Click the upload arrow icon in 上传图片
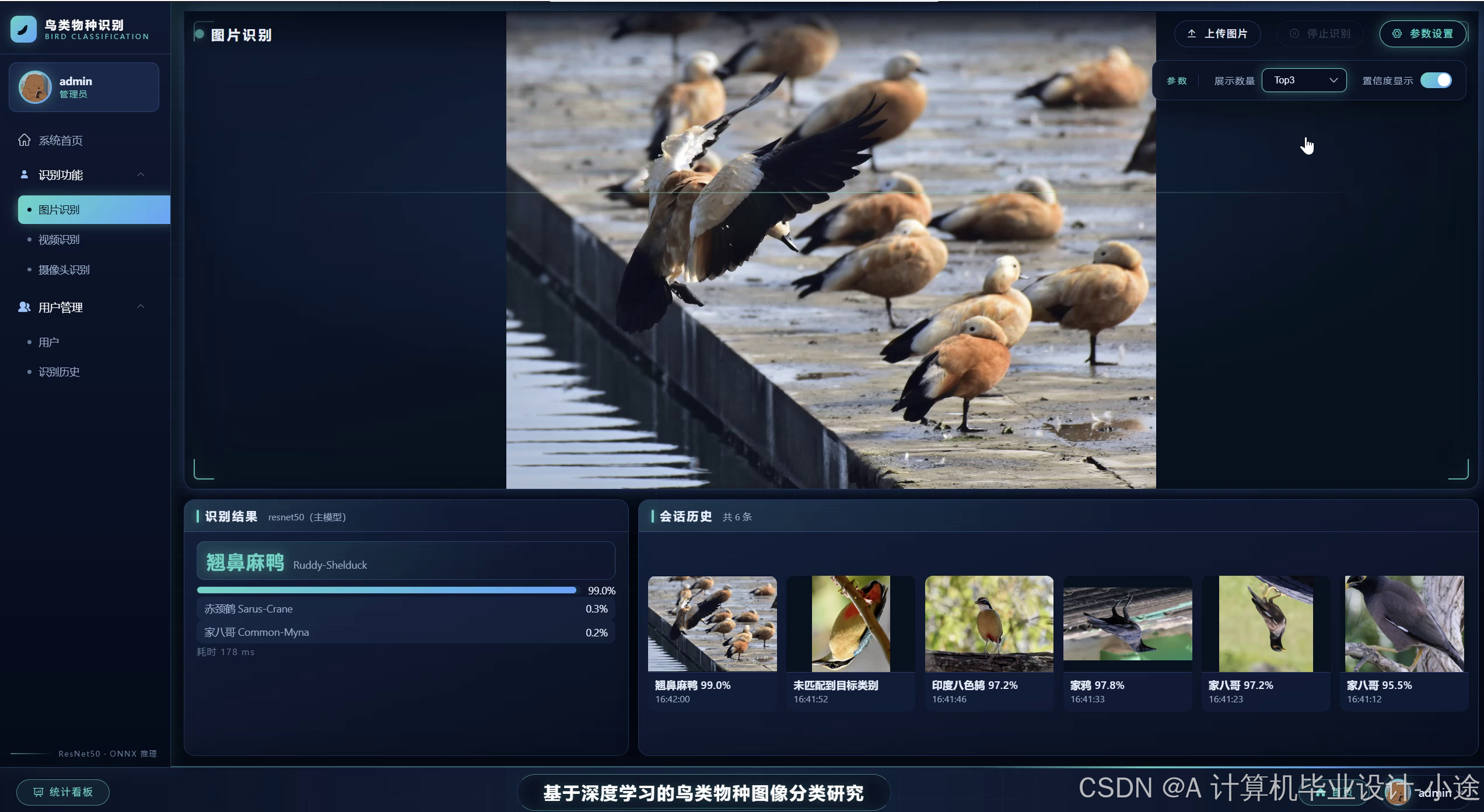The image size is (1484, 812). pyautogui.click(x=1192, y=34)
